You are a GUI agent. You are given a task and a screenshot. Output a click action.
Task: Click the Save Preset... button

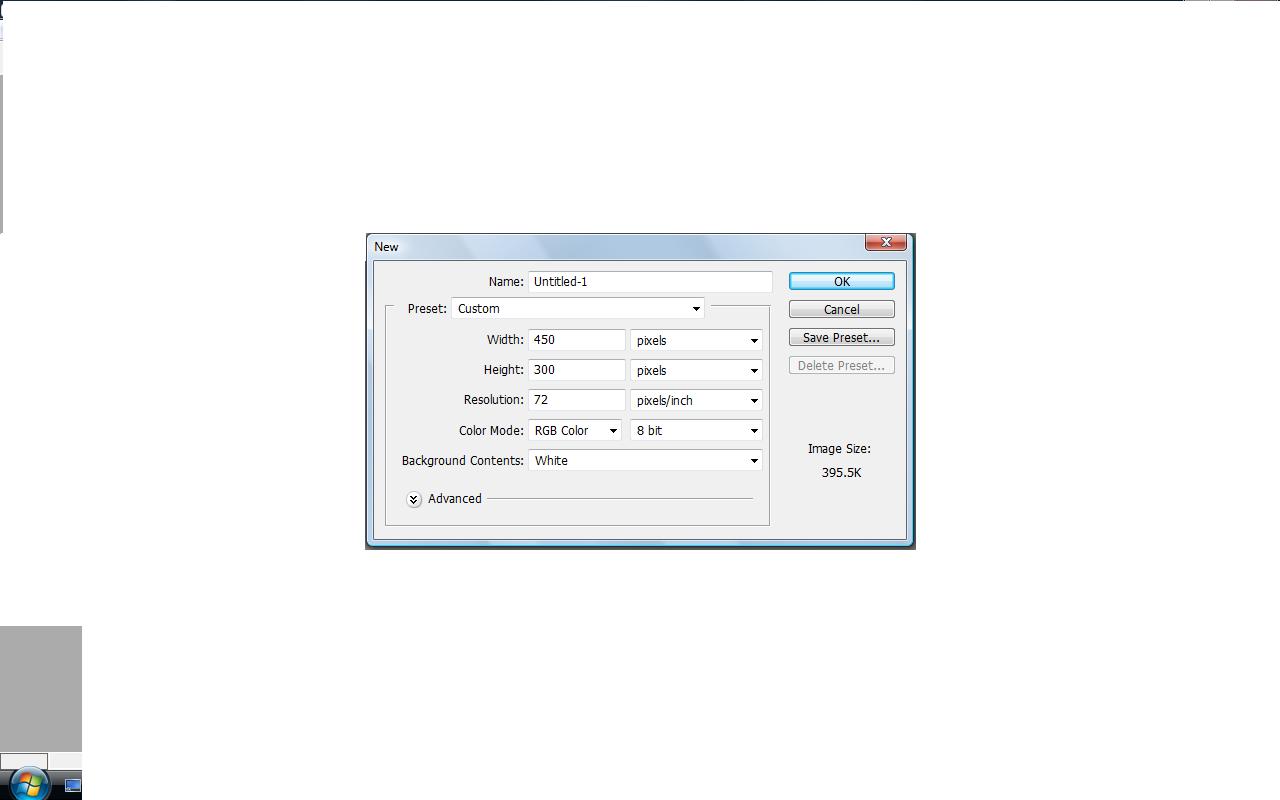[841, 338]
